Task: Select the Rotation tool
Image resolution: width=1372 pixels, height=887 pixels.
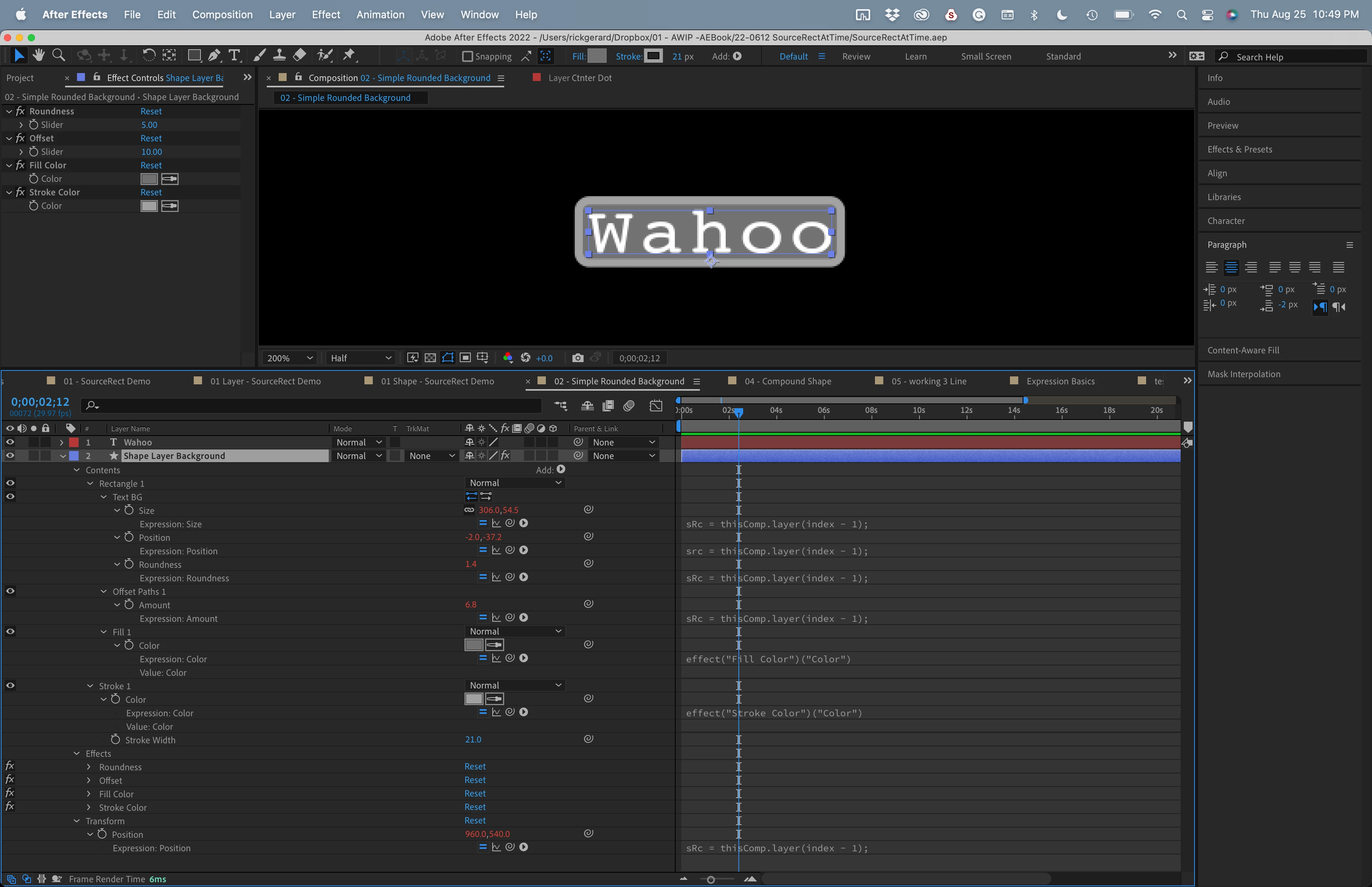Action: point(148,56)
